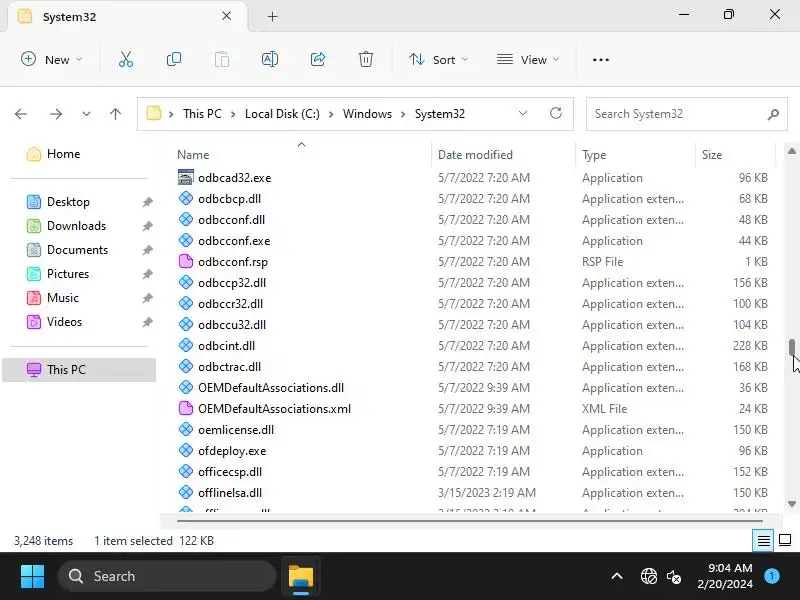Image resolution: width=800 pixels, height=600 pixels.
Task: Open the New dropdown menu
Action: 51,60
